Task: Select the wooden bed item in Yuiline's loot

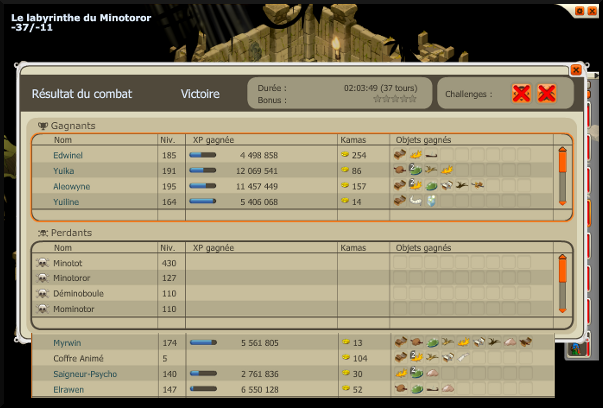Action: pyautogui.click(x=400, y=200)
